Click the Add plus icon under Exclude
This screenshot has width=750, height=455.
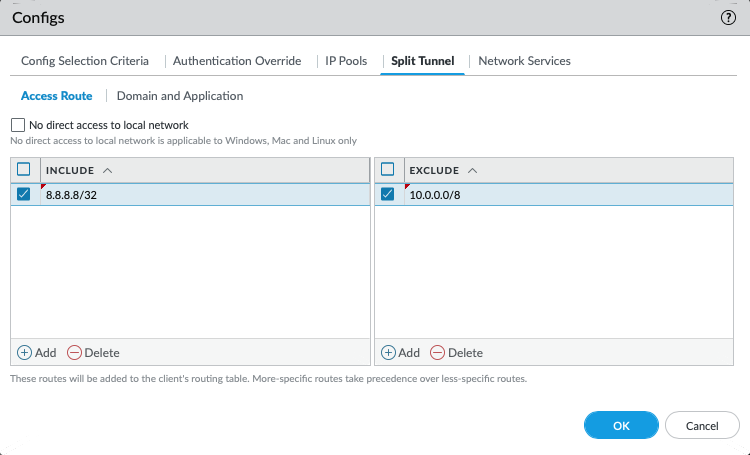click(389, 352)
